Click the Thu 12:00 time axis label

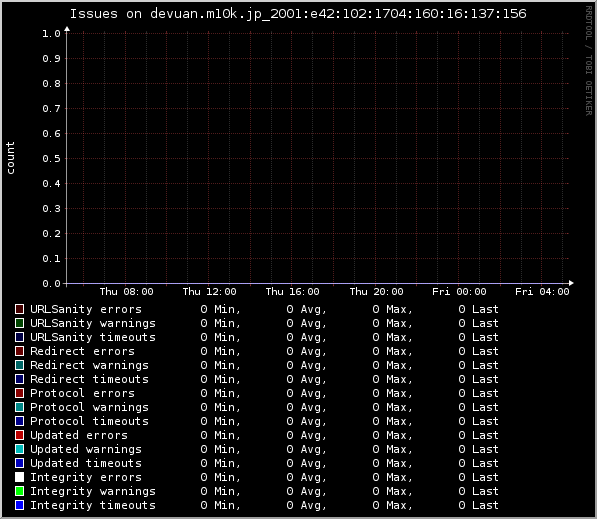click(209, 292)
